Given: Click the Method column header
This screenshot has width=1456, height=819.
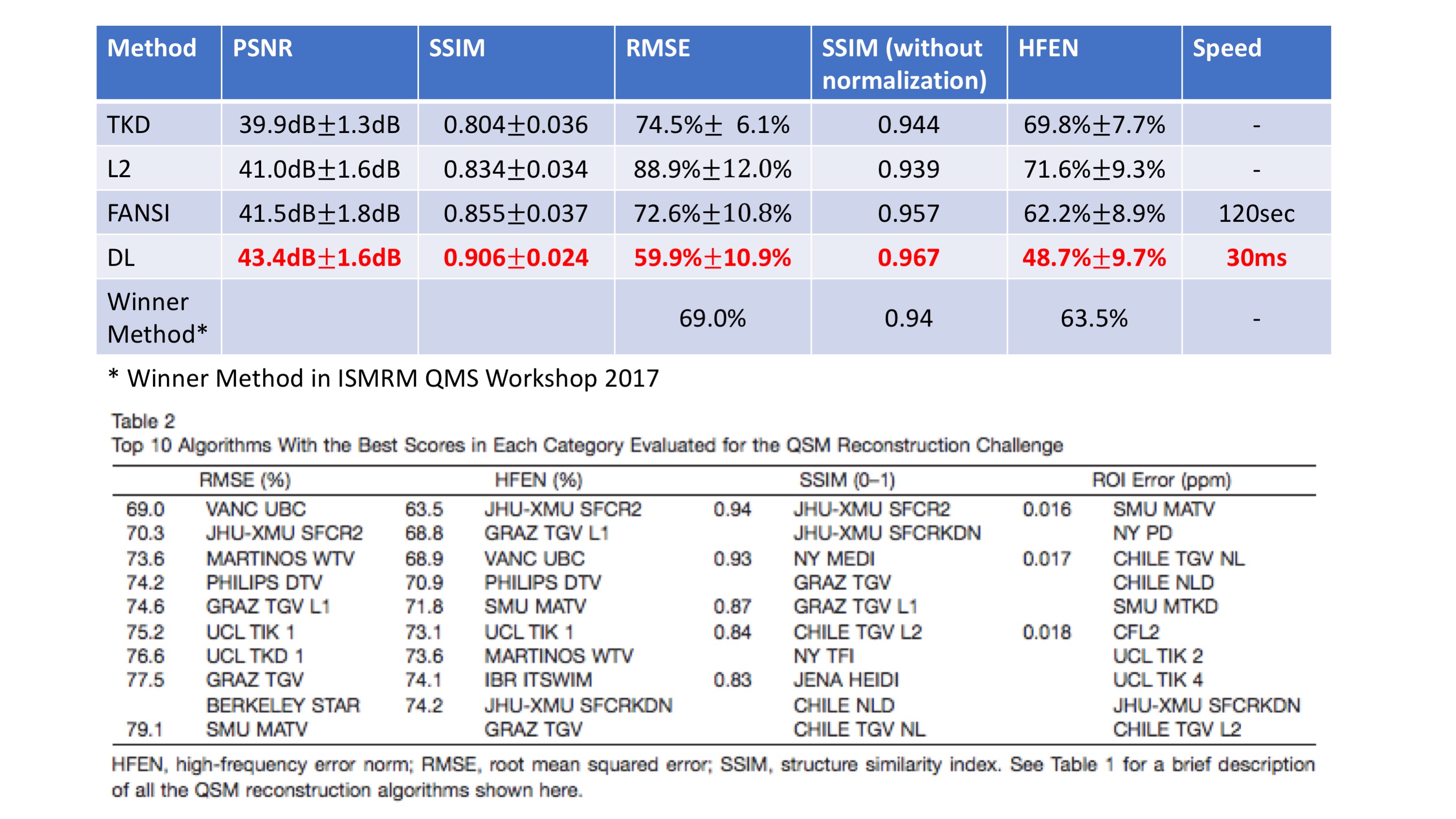Looking at the screenshot, I should point(152,49).
